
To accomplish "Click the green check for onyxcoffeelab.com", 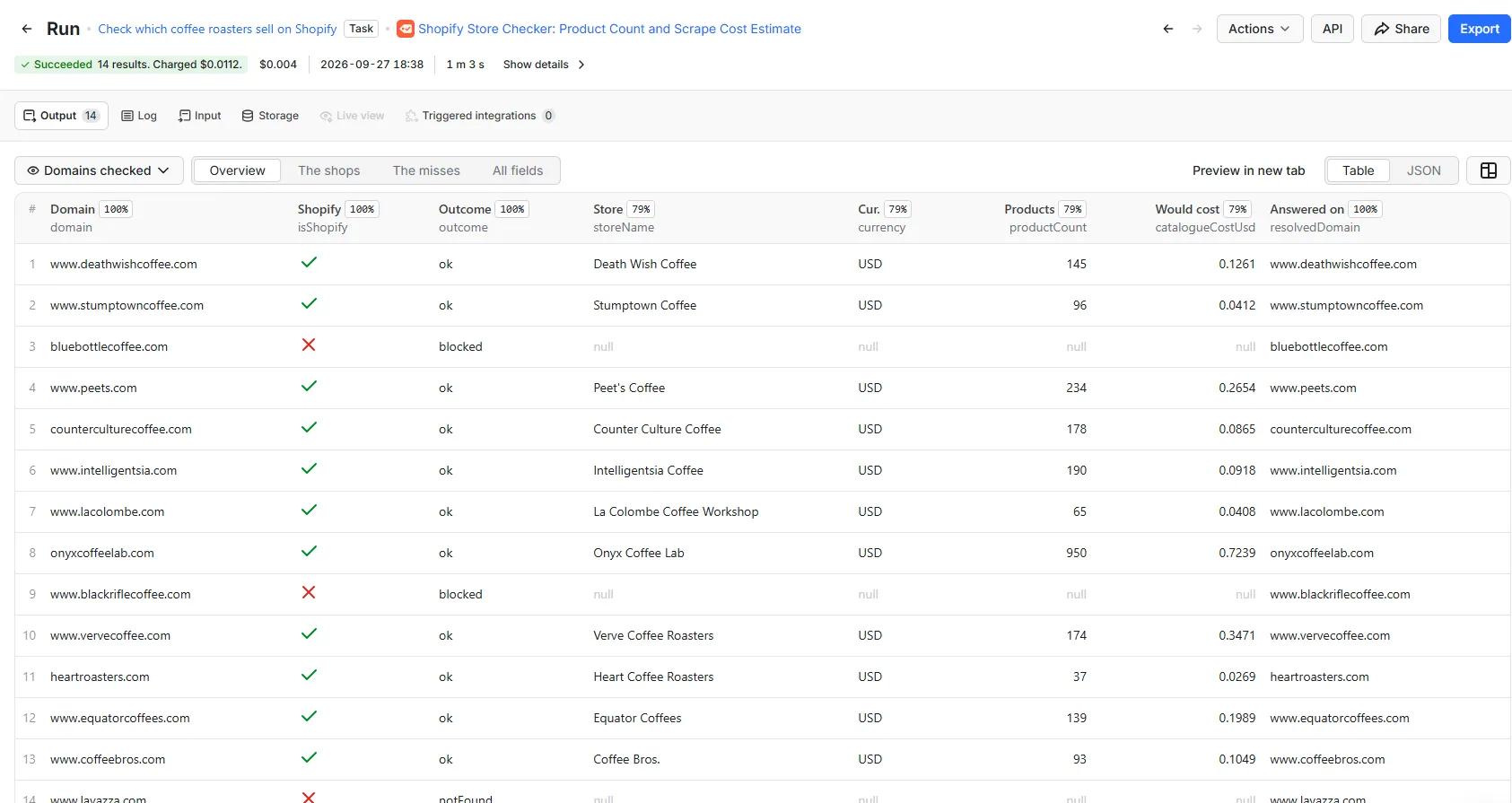I will point(309,552).
